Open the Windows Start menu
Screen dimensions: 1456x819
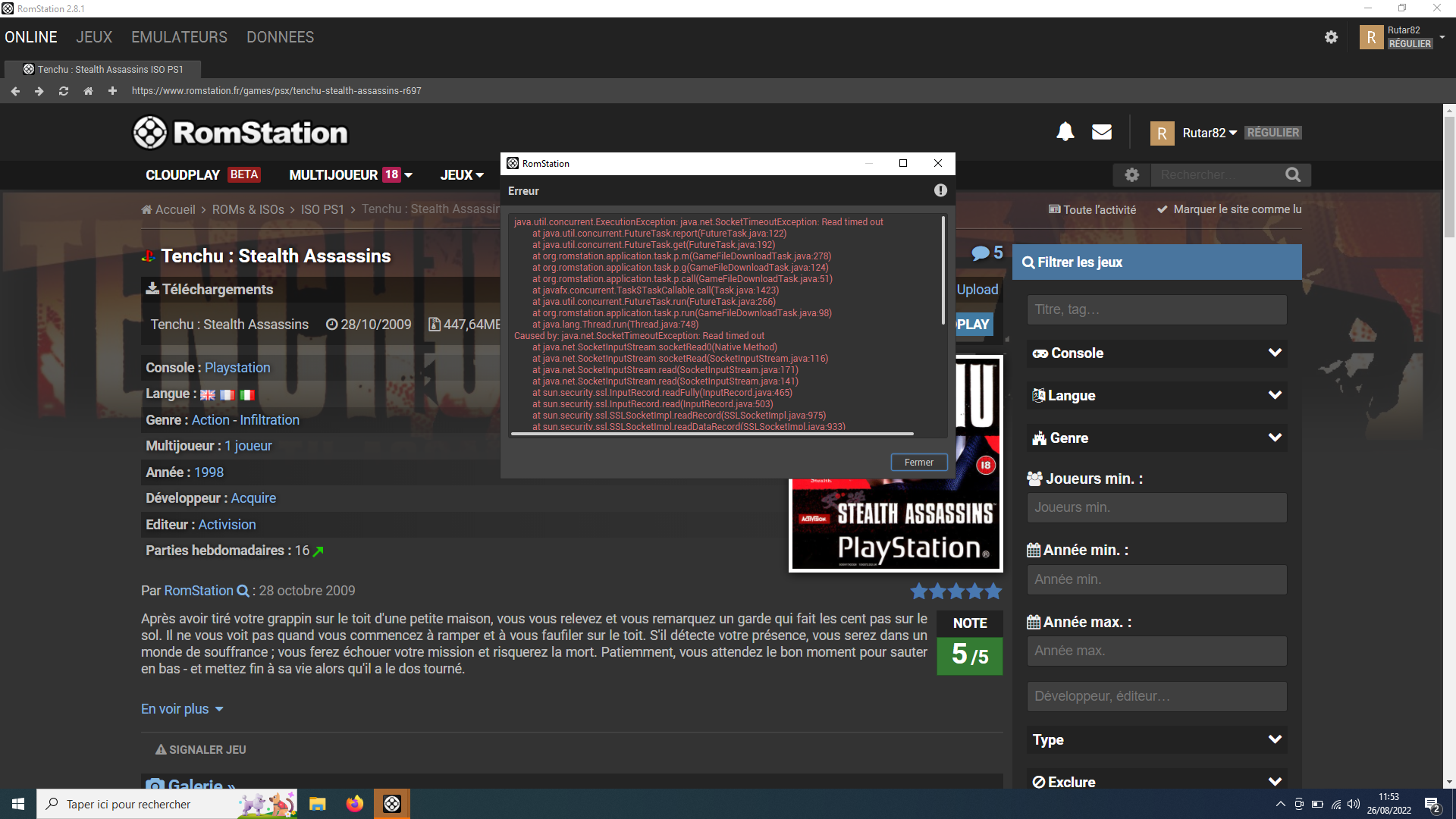click(x=18, y=804)
